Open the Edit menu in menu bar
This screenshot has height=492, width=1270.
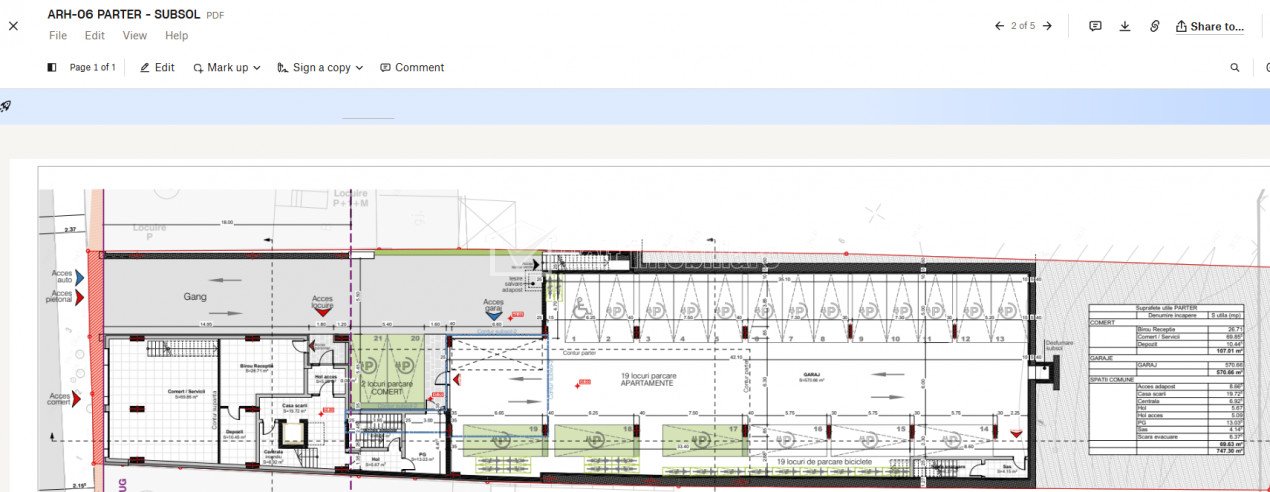94,36
